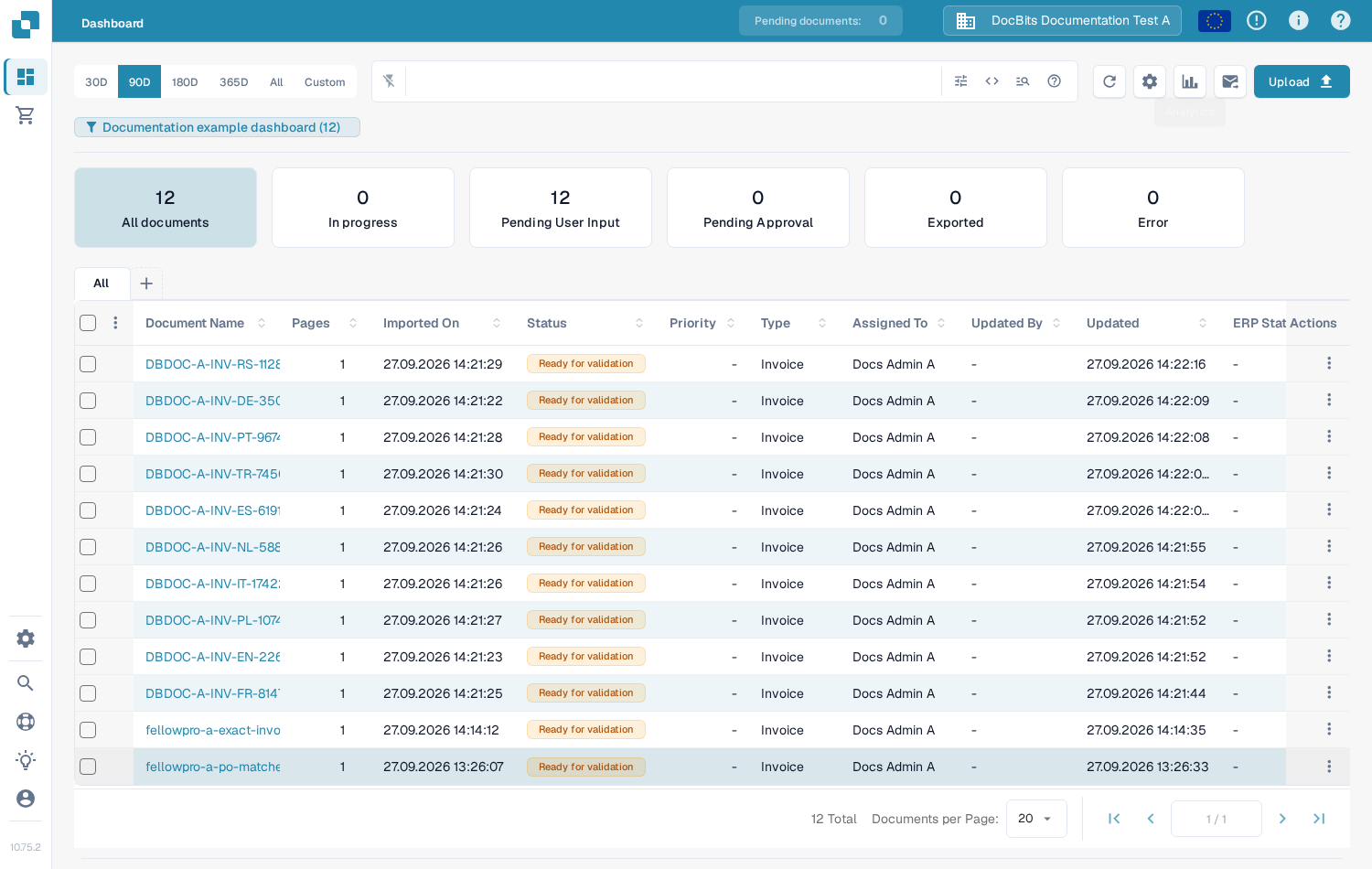Open the lightbulb ideas sidebar icon
Image resolution: width=1372 pixels, height=869 pixels.
(x=26, y=760)
